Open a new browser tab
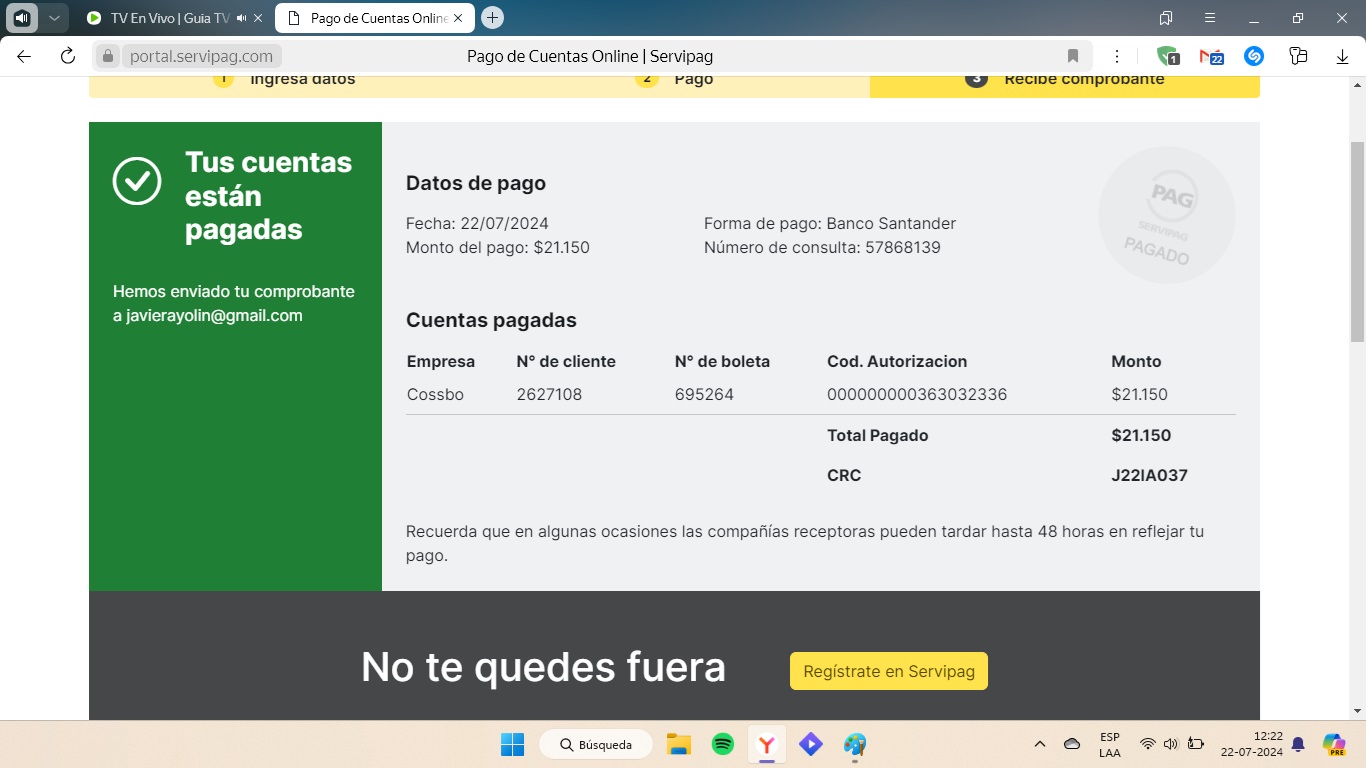 coord(492,18)
